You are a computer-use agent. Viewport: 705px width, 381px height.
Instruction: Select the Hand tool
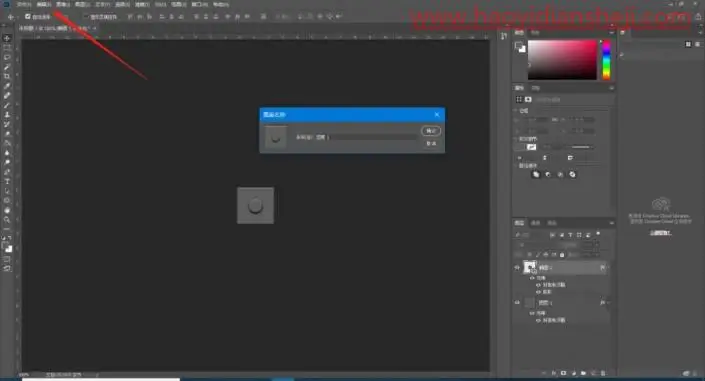[7, 210]
